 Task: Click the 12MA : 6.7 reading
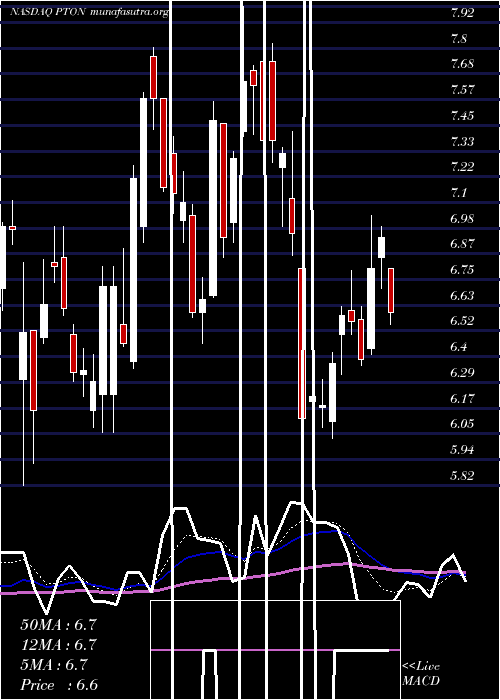(x=58, y=645)
